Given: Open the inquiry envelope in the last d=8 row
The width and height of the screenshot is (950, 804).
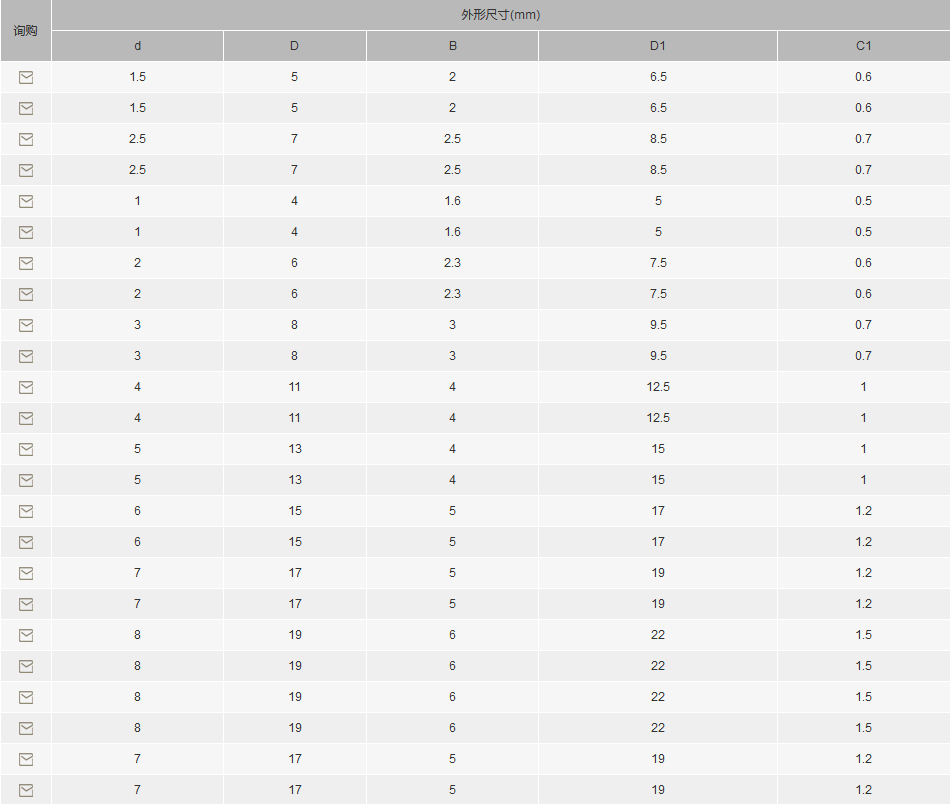Looking at the screenshot, I should tap(26, 728).
